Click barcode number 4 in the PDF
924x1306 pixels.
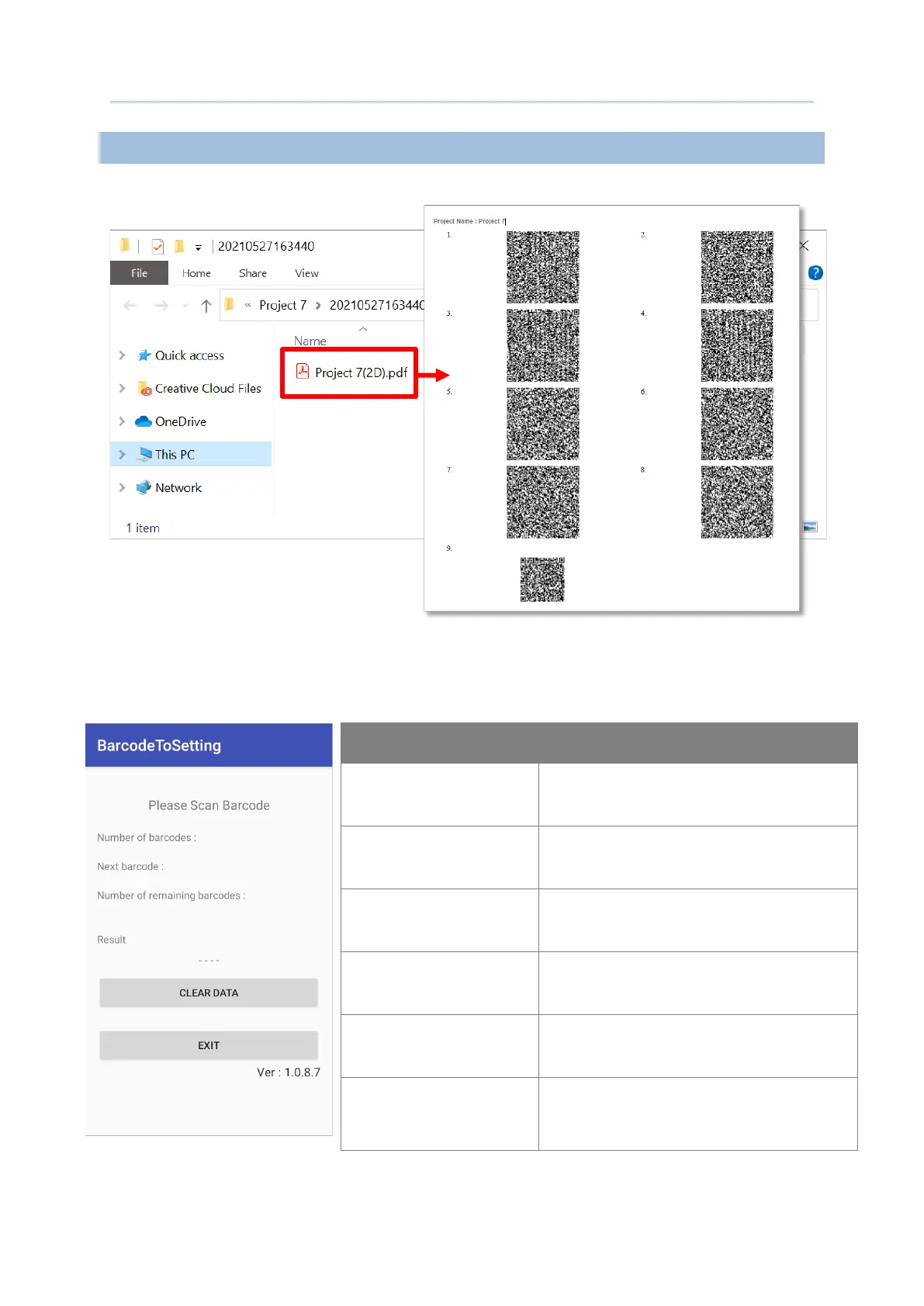coord(737,345)
